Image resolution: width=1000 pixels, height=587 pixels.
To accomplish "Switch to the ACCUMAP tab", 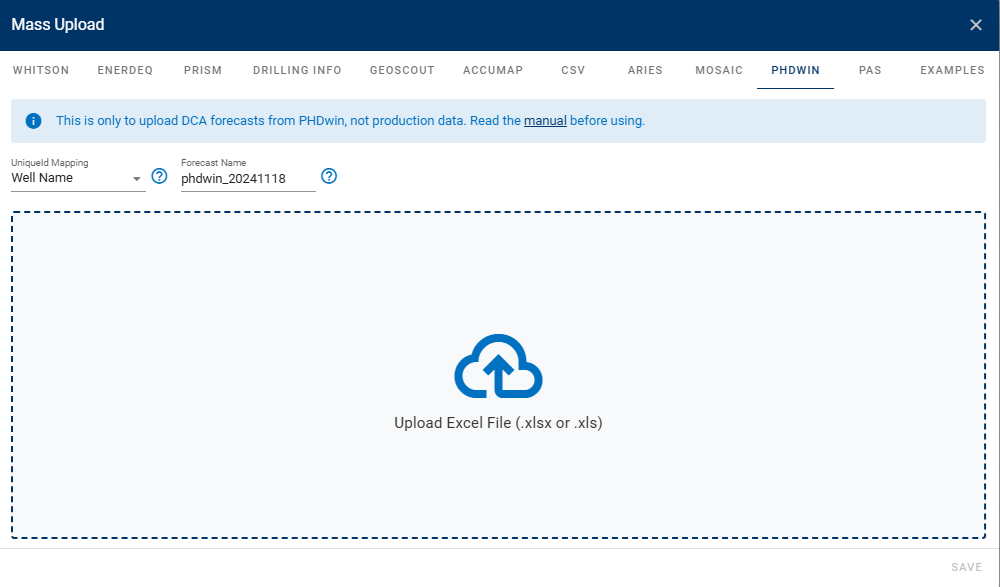I will (493, 70).
